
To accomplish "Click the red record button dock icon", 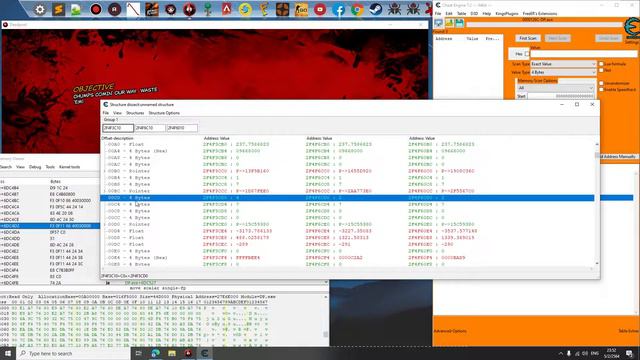I will point(96,9).
